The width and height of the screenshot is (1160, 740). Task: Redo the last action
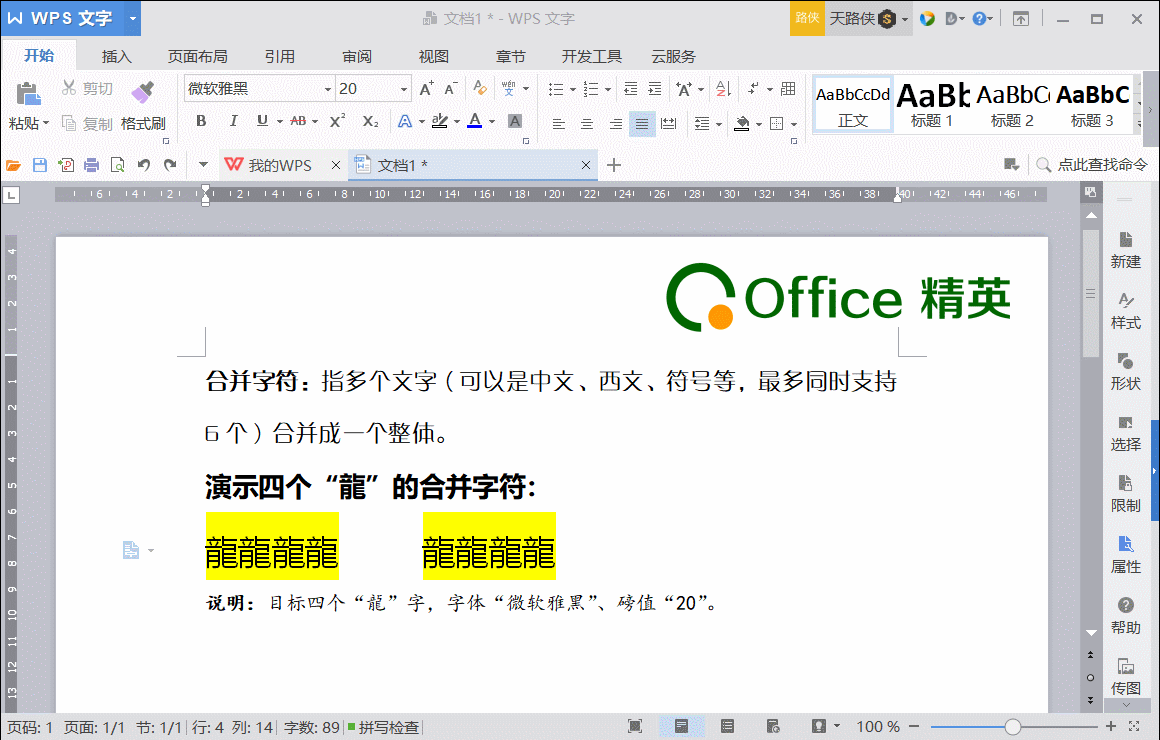(170, 165)
